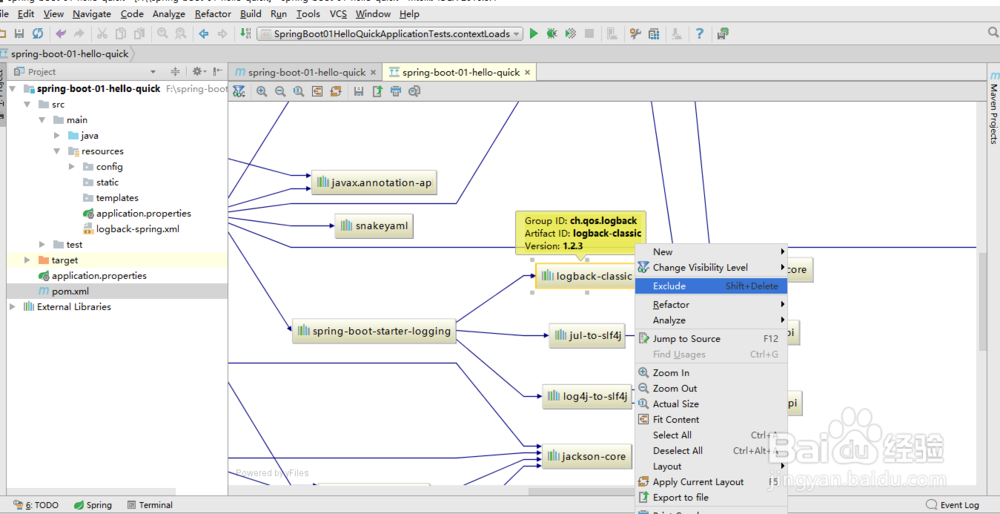Expand External Libraries node

(12, 307)
